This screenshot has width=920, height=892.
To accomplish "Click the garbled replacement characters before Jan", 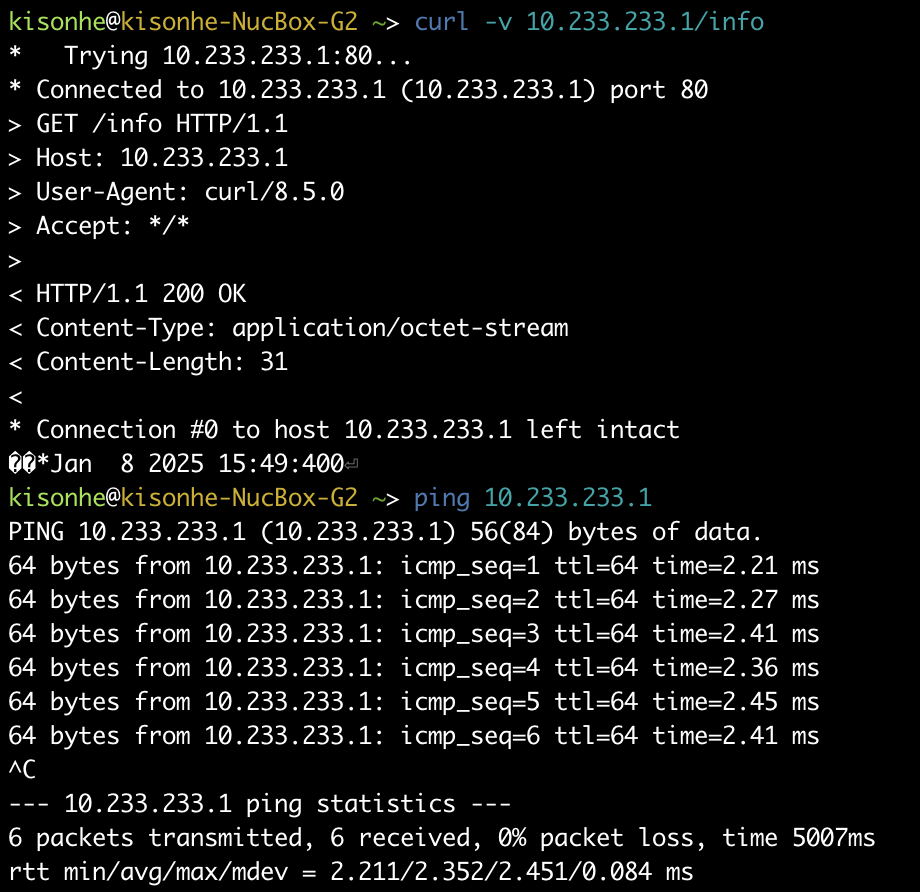I will (22, 464).
